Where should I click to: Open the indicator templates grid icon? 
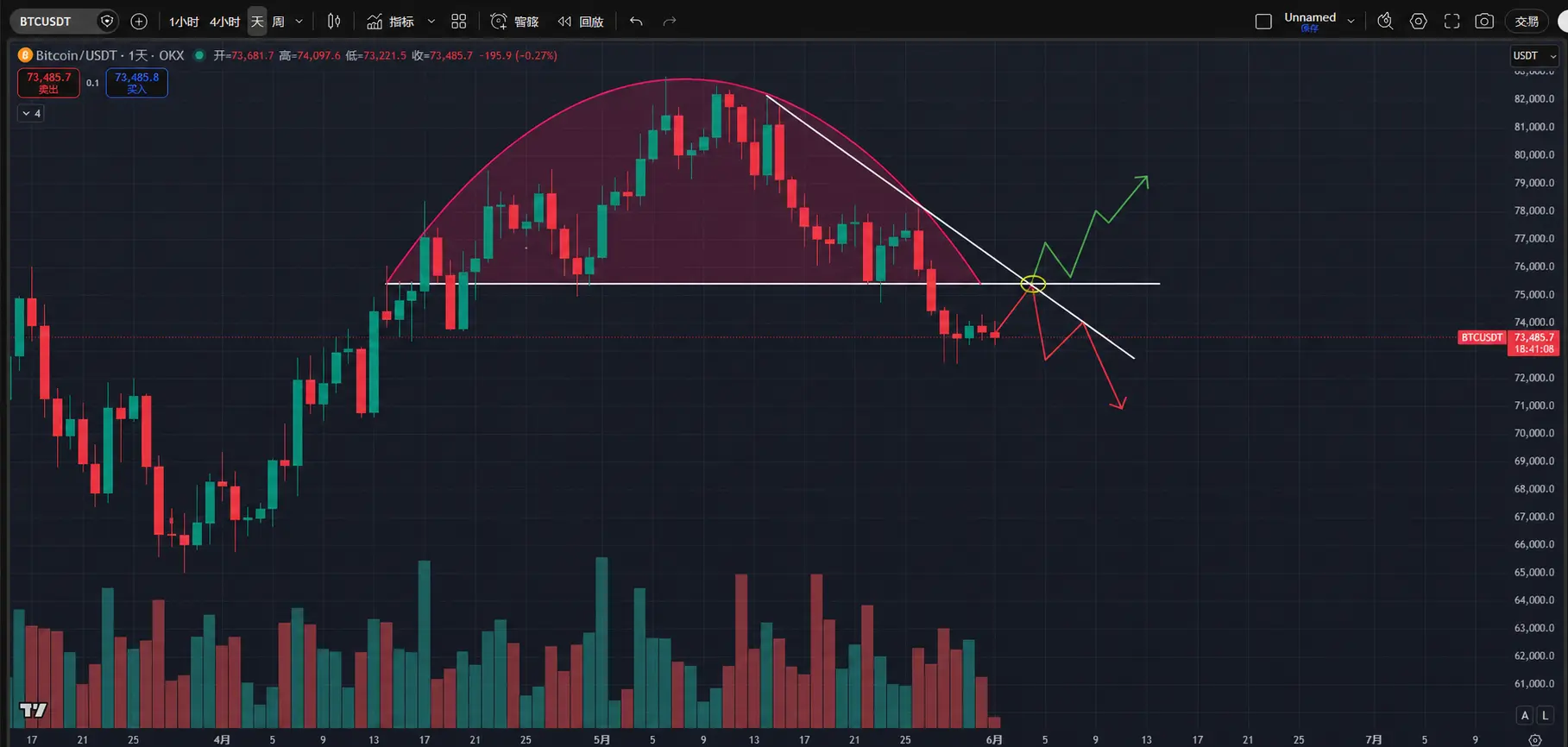coord(459,22)
